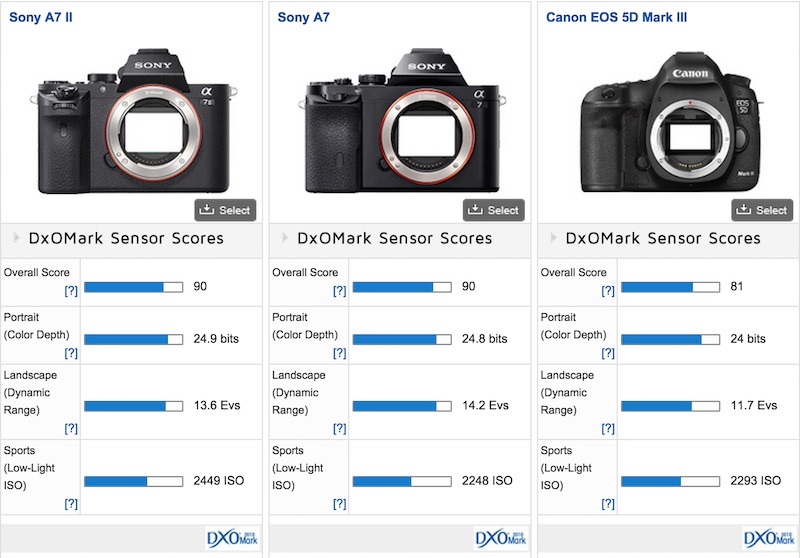Click the 24.9 bits value
800x558 pixels.
(216, 339)
